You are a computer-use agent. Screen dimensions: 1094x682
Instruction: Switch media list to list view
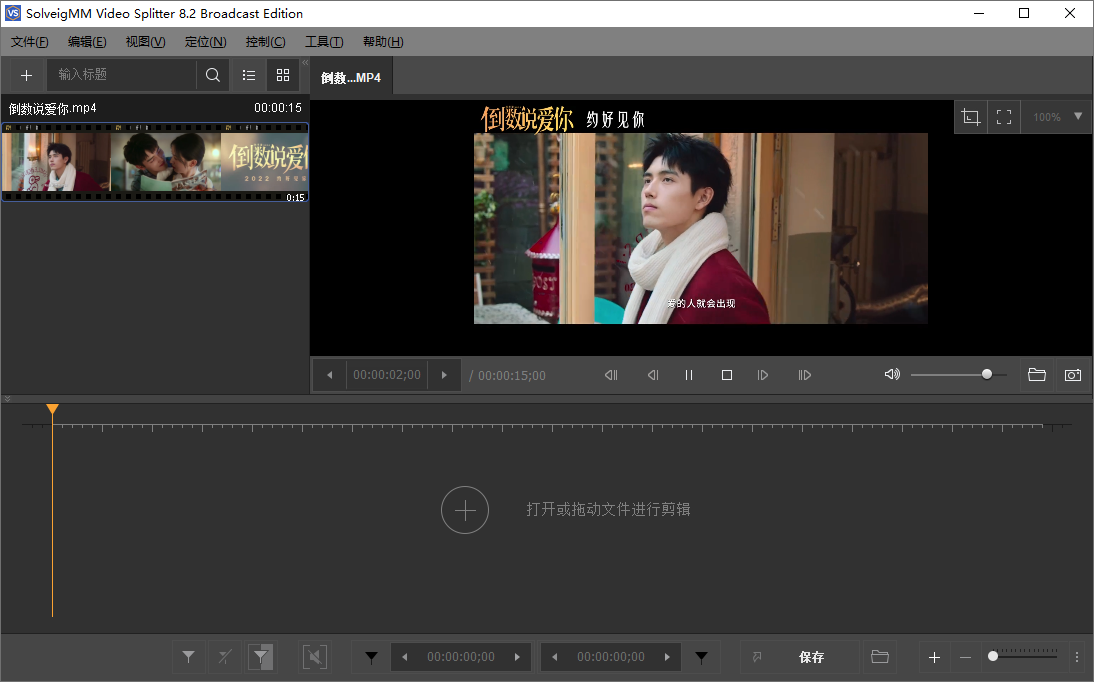click(x=248, y=75)
